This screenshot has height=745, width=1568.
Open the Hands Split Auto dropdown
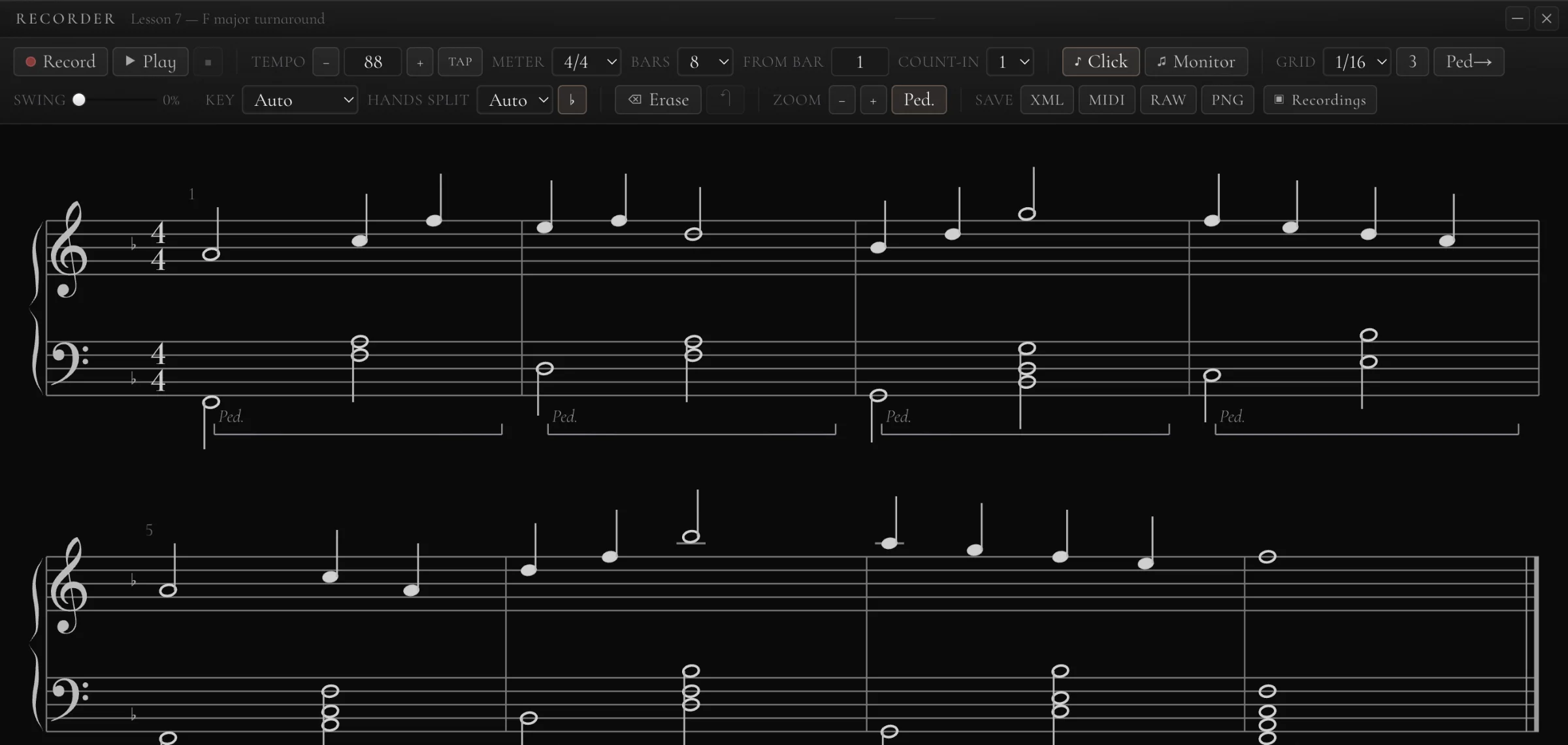[x=515, y=99]
